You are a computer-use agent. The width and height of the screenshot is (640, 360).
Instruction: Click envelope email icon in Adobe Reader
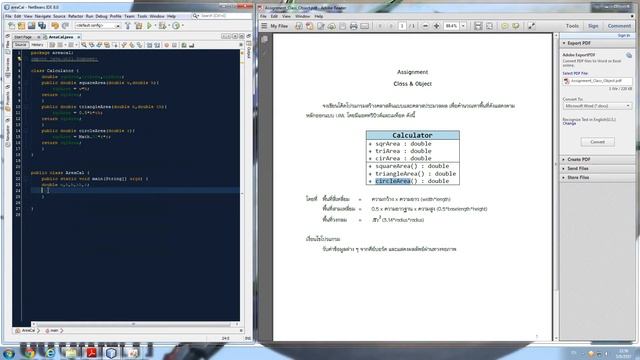point(364,26)
